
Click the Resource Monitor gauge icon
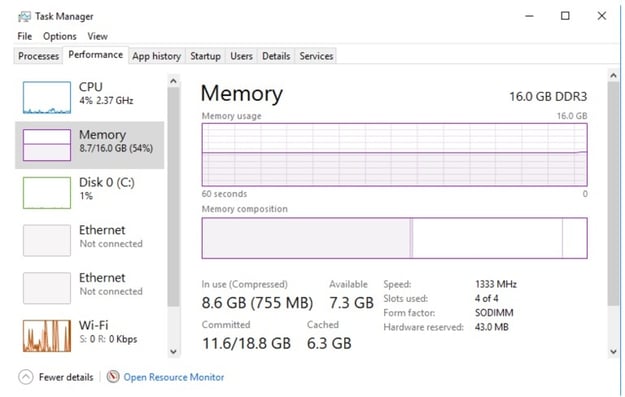[113, 377]
